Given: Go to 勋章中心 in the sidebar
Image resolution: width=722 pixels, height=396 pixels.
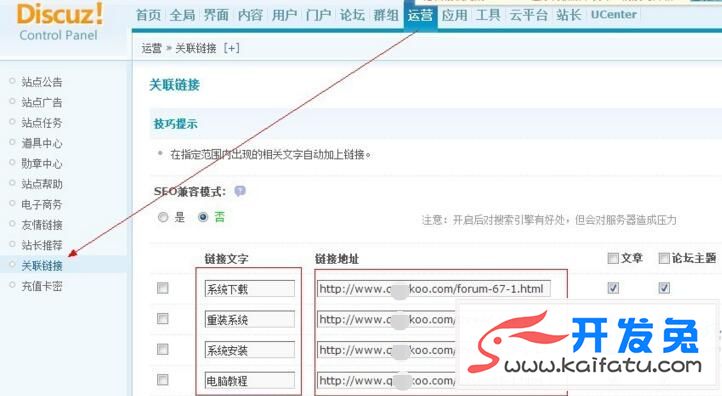Looking at the screenshot, I should (x=42, y=163).
